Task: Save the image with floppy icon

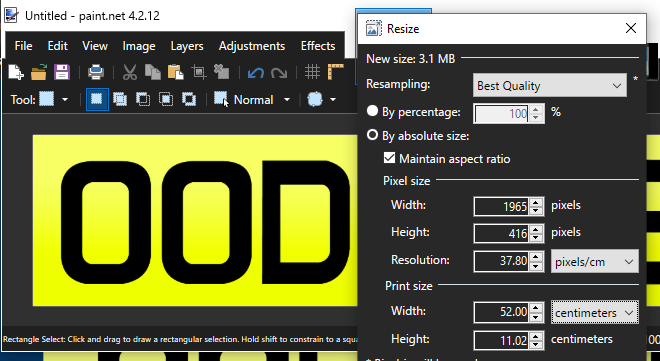Action: click(61, 72)
